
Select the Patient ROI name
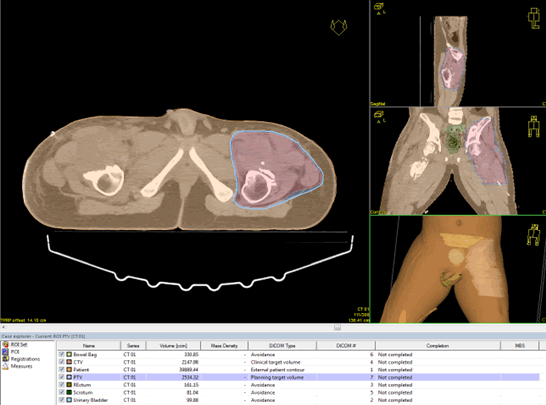click(x=81, y=369)
